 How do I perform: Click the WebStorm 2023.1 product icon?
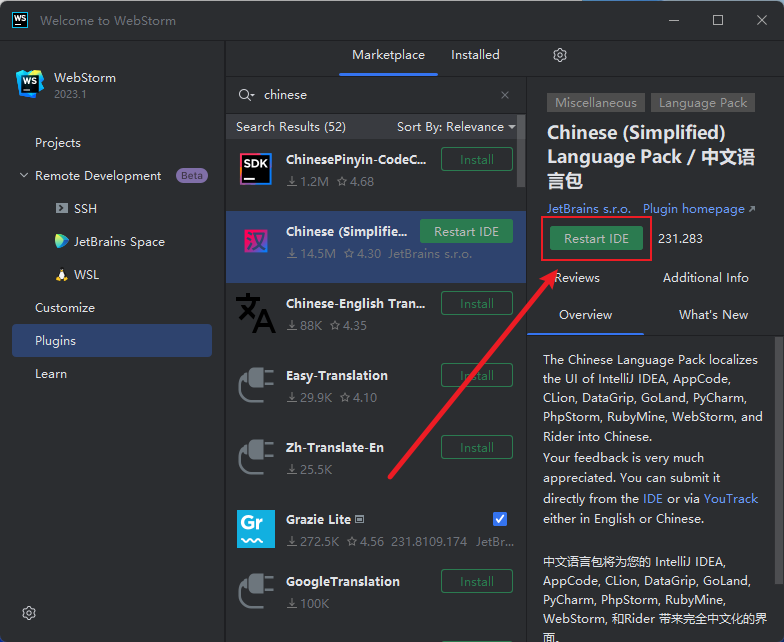tap(30, 84)
